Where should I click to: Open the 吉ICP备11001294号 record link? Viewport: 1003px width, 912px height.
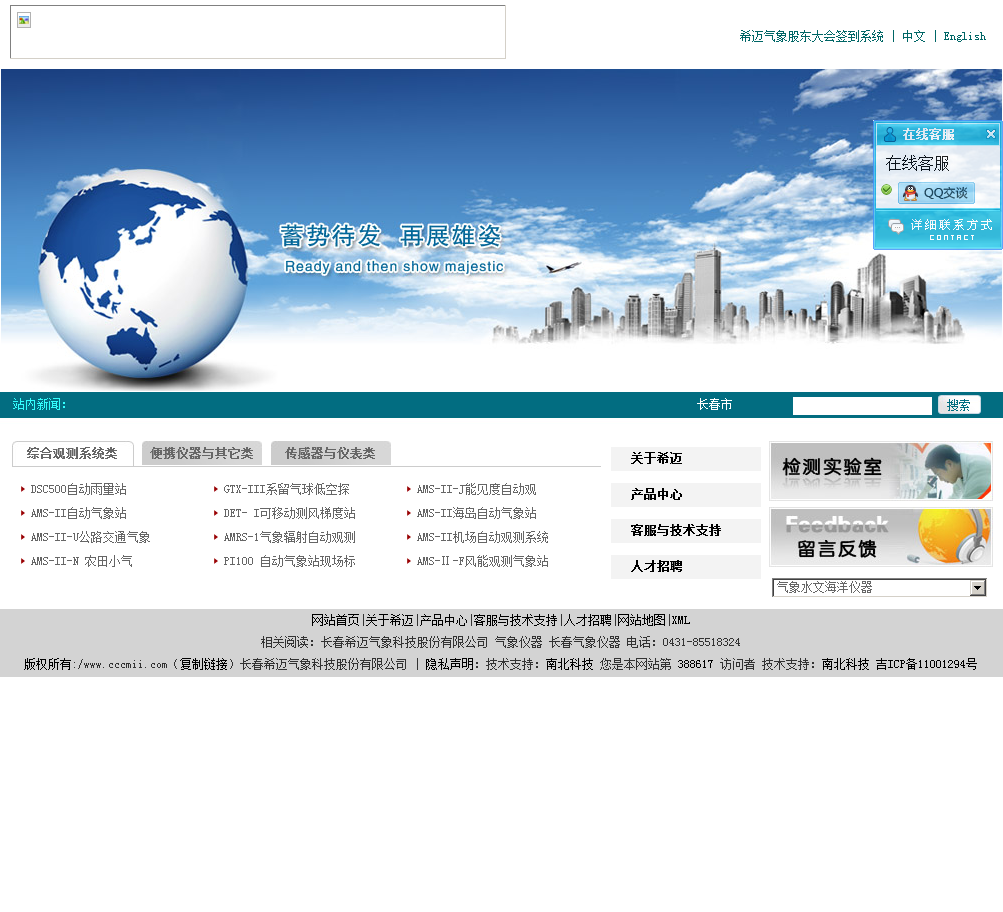926,664
